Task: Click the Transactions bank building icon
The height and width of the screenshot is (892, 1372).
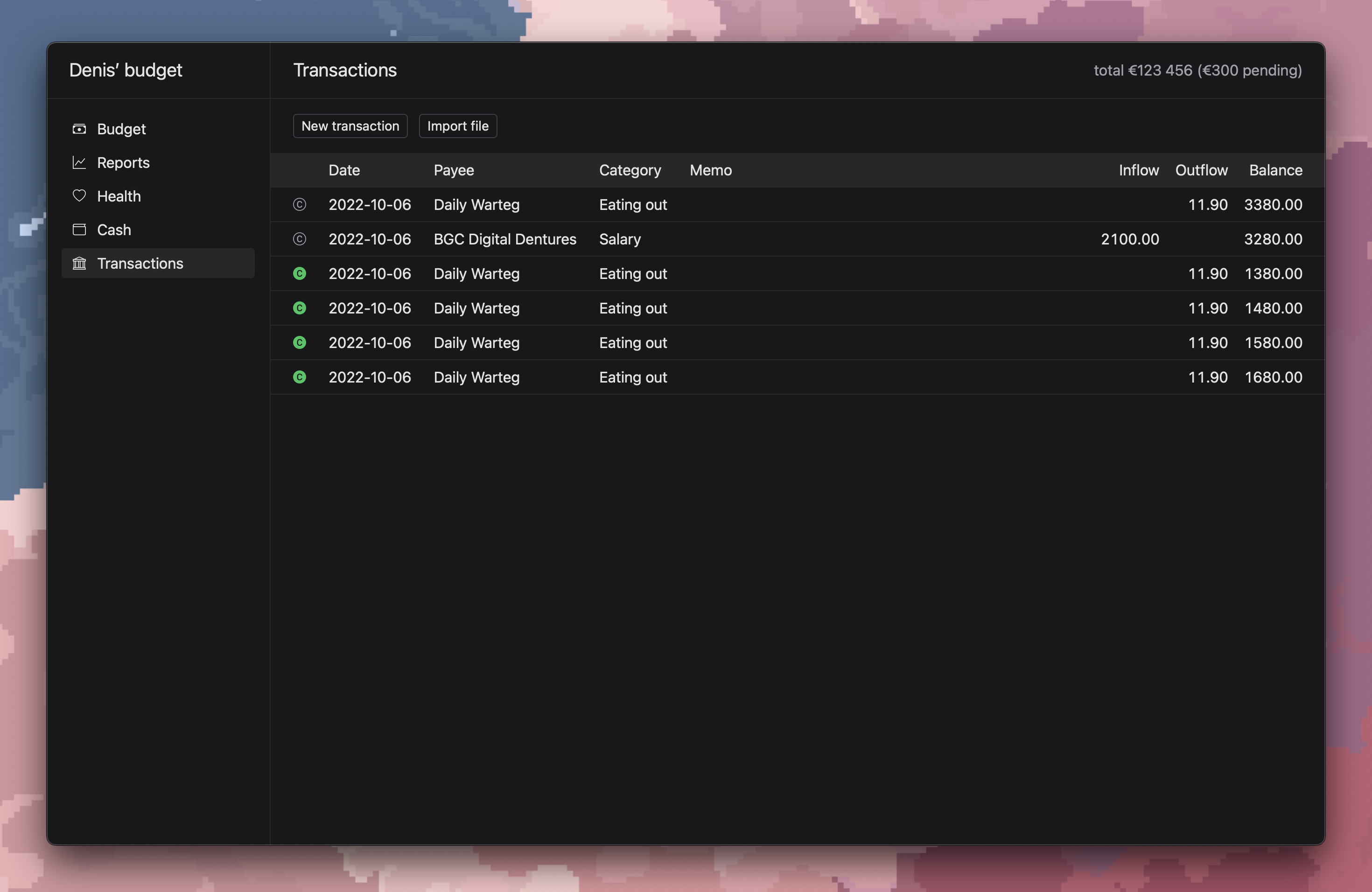Action: point(79,263)
